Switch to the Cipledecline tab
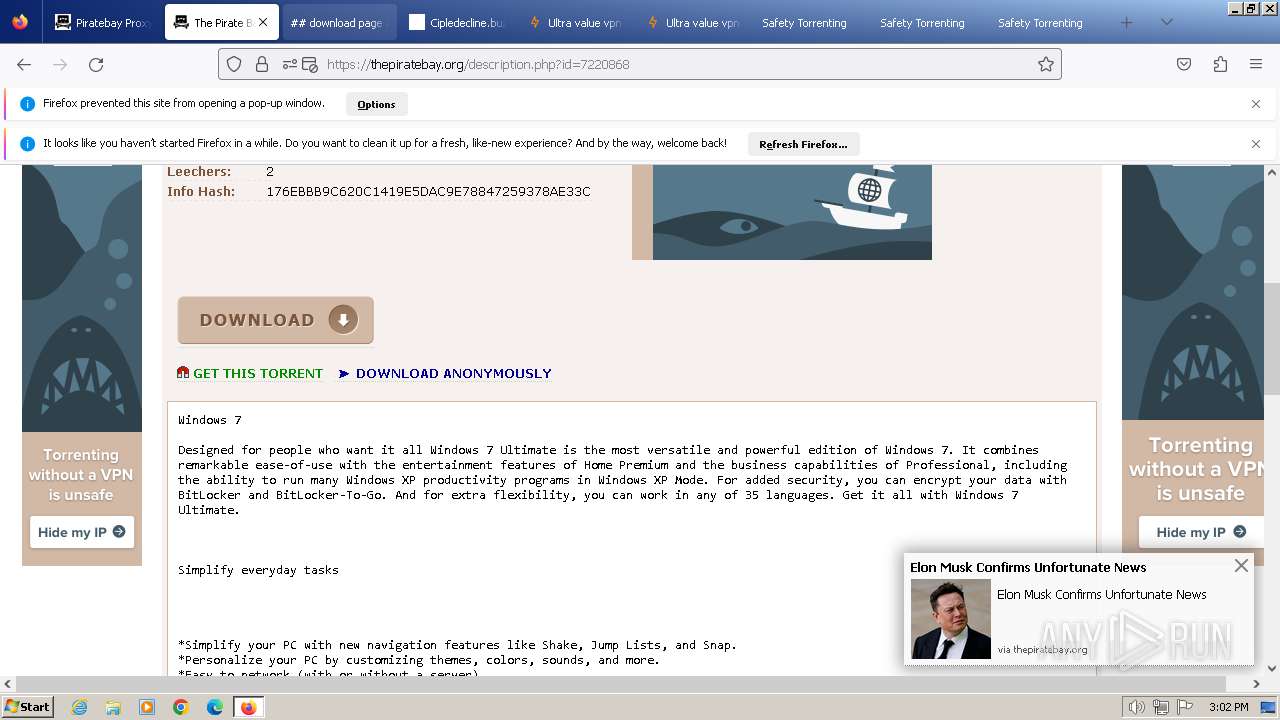 (x=457, y=22)
